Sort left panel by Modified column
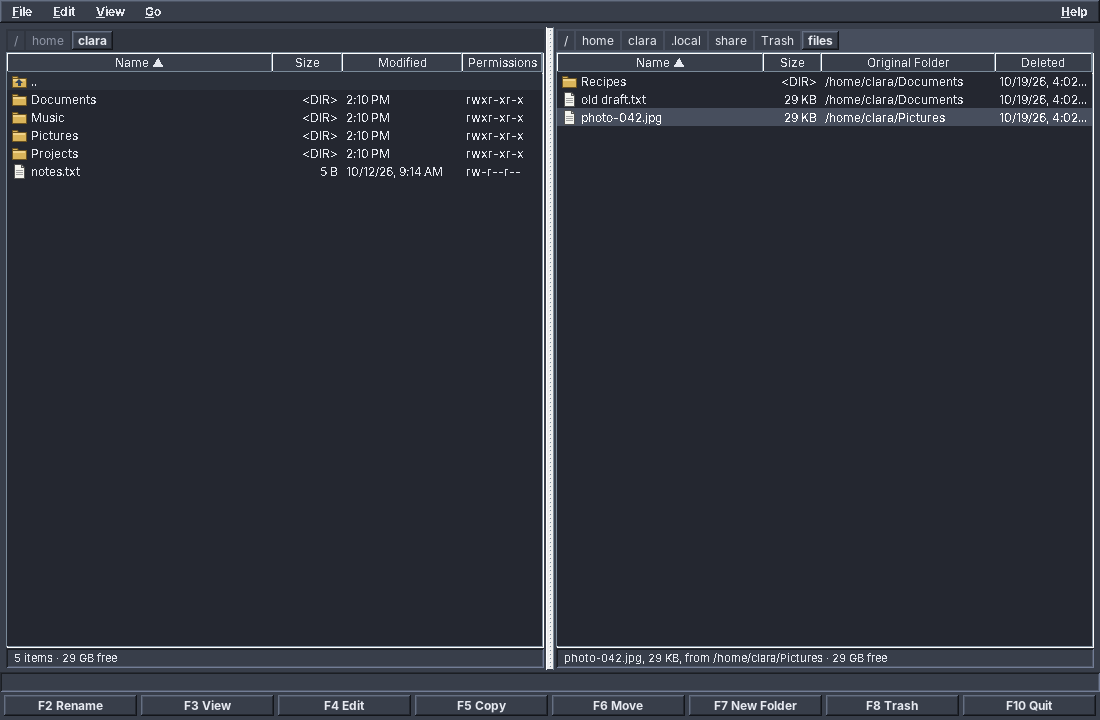The width and height of the screenshot is (1100, 720). 402,62
